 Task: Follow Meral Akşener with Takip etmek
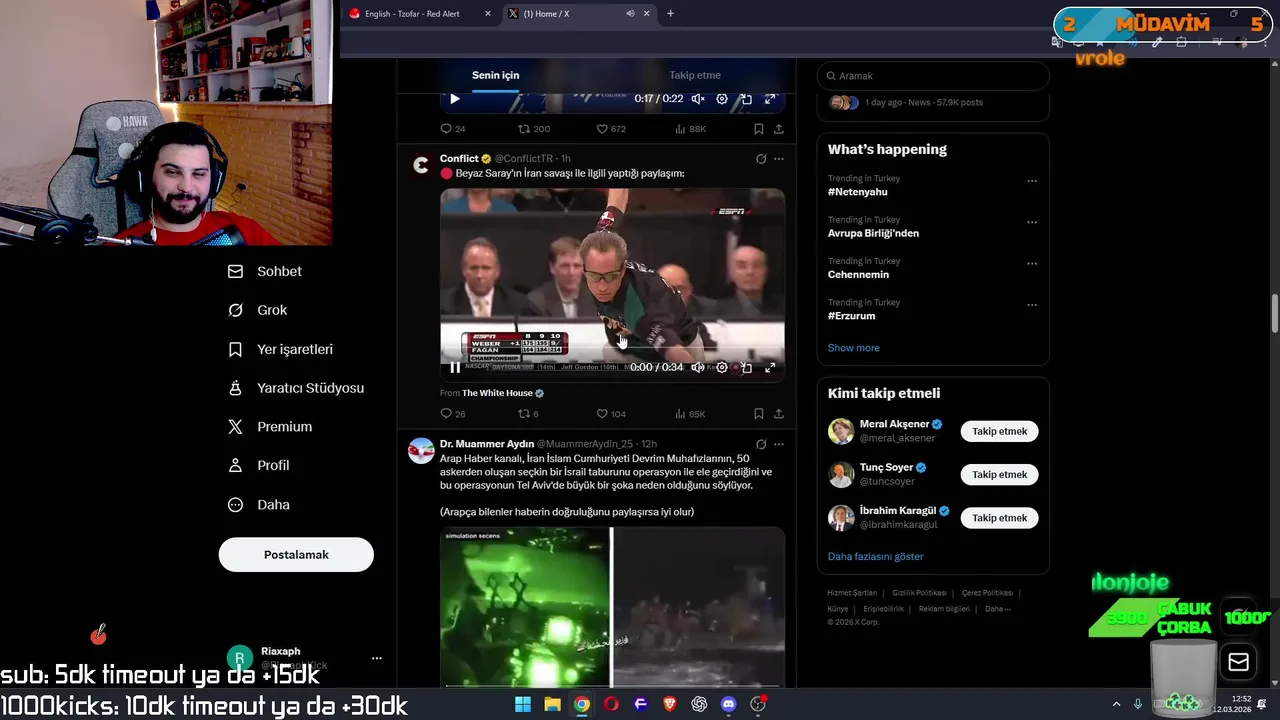(x=1000, y=431)
